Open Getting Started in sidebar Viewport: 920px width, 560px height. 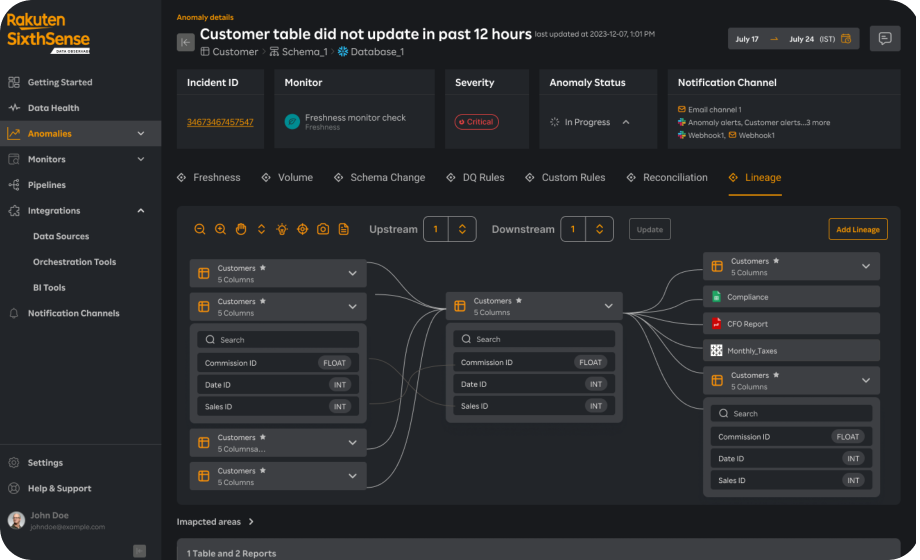tap(60, 82)
